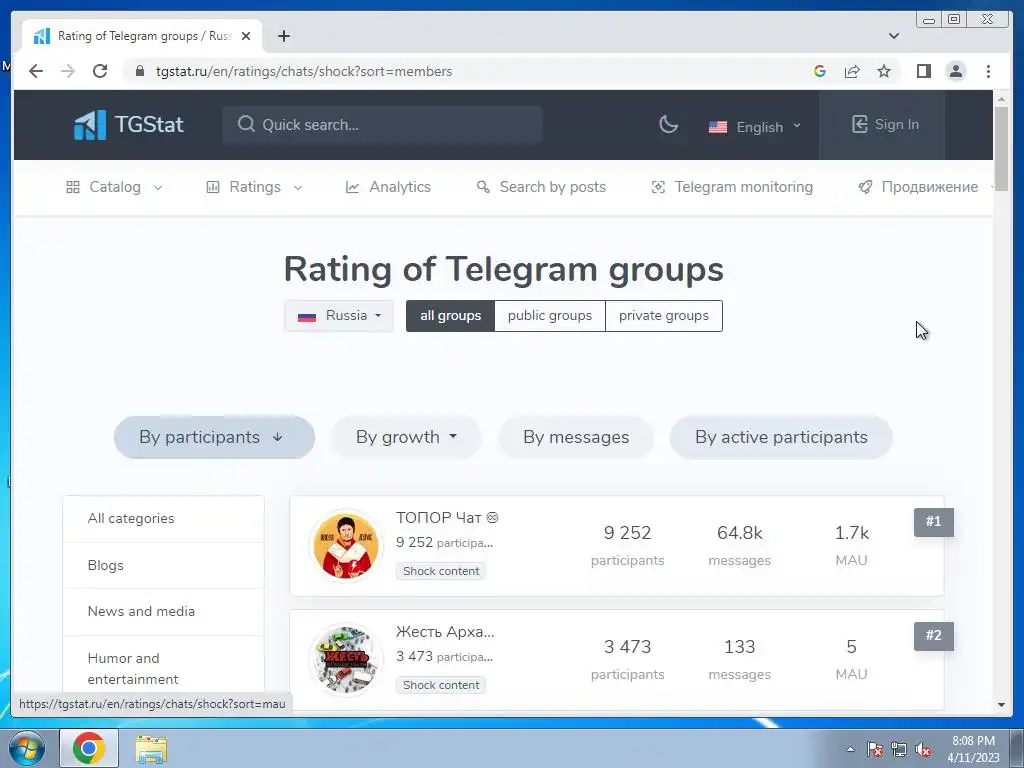The height and width of the screenshot is (768, 1024).
Task: Click the muted volume tray icon
Action: pyautogui.click(x=923, y=749)
